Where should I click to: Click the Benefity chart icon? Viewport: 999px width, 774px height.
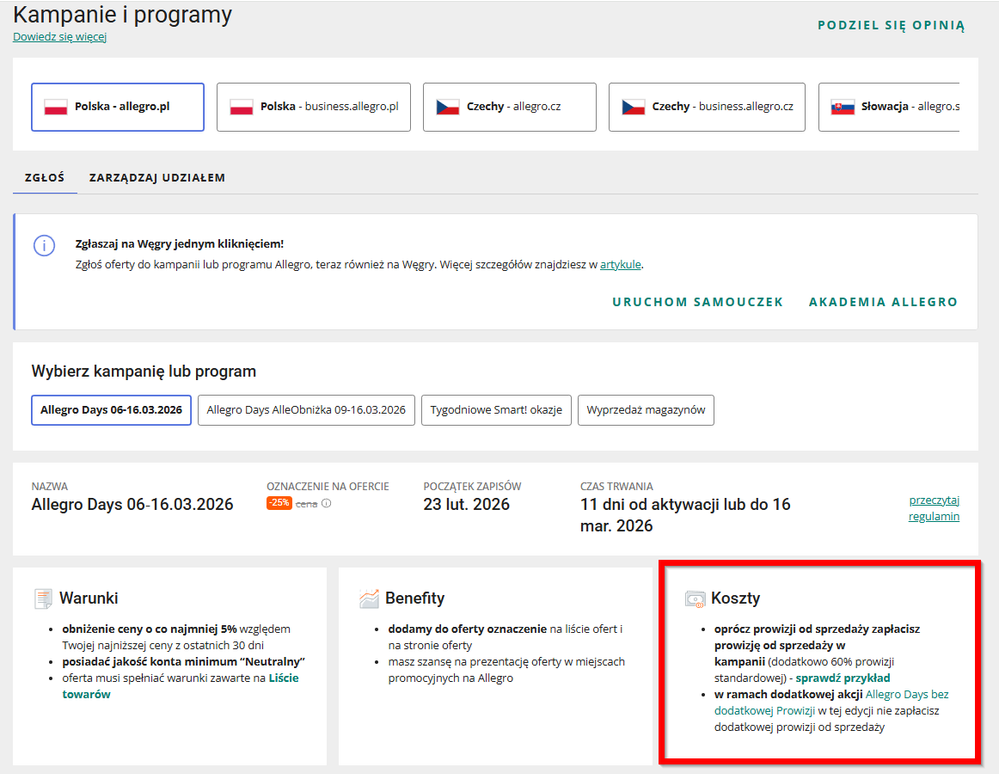pos(369,598)
